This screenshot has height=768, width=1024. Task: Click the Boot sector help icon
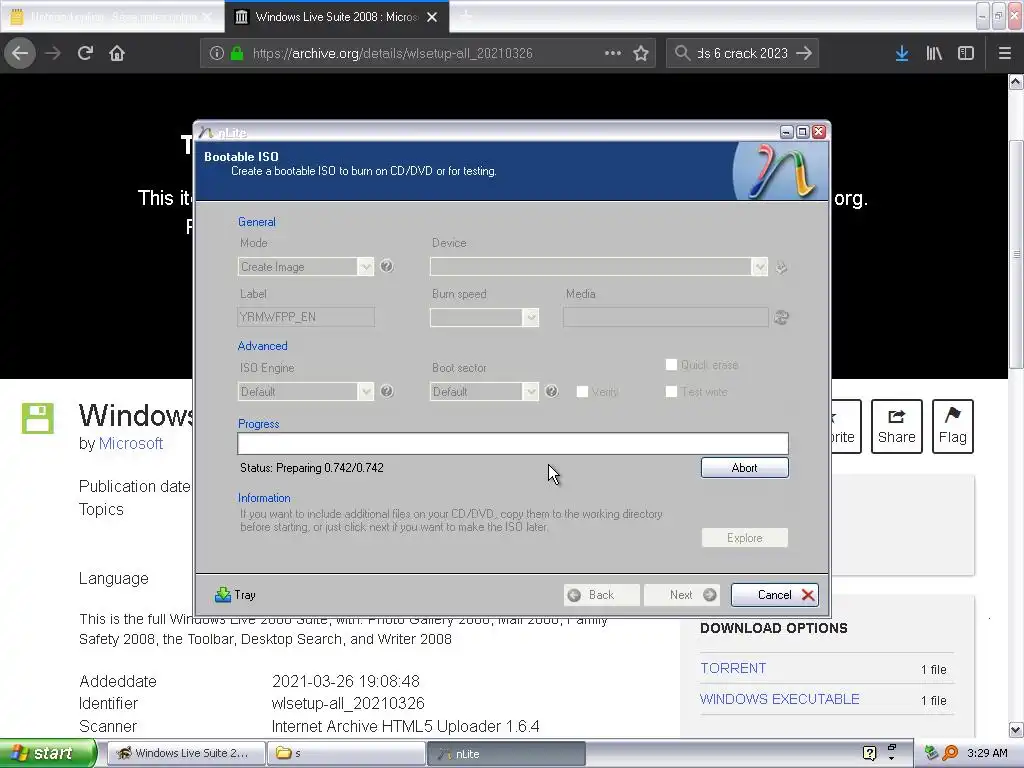coord(551,391)
